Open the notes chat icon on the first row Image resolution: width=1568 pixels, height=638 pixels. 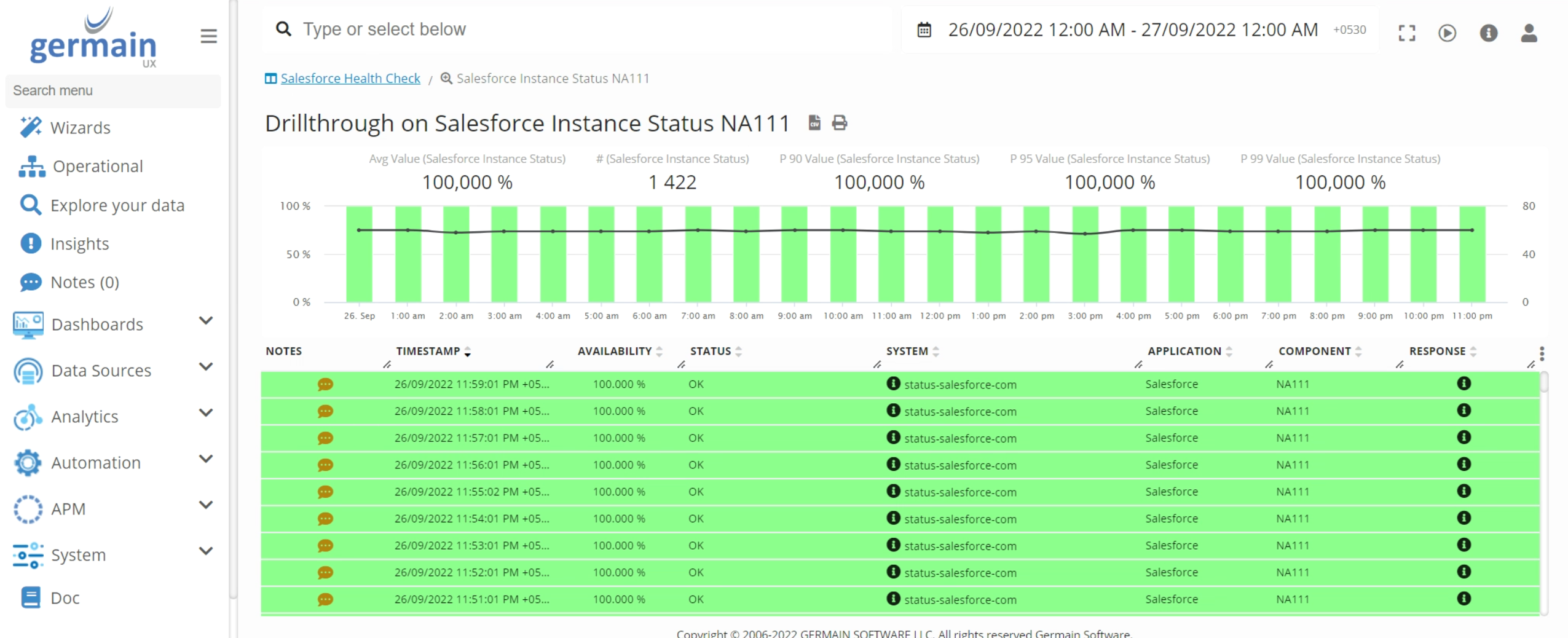pyautogui.click(x=326, y=384)
